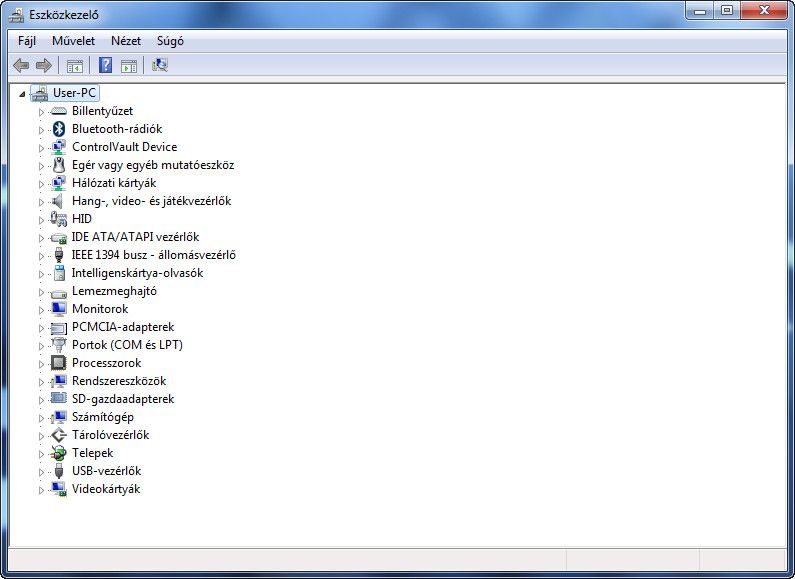The width and height of the screenshot is (795, 579).
Task: Click the mouse icon for Egér vagy egyéb mutatóeszköz
Action: [x=59, y=165]
